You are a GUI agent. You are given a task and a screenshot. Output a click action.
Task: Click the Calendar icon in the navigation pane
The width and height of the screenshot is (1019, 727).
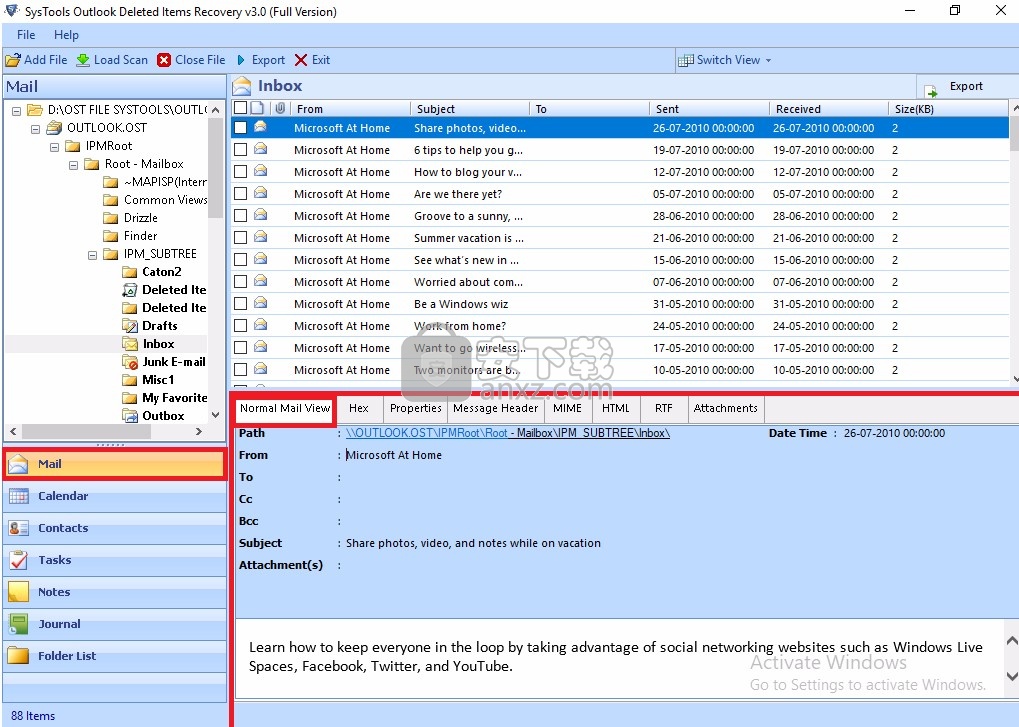click(19, 496)
